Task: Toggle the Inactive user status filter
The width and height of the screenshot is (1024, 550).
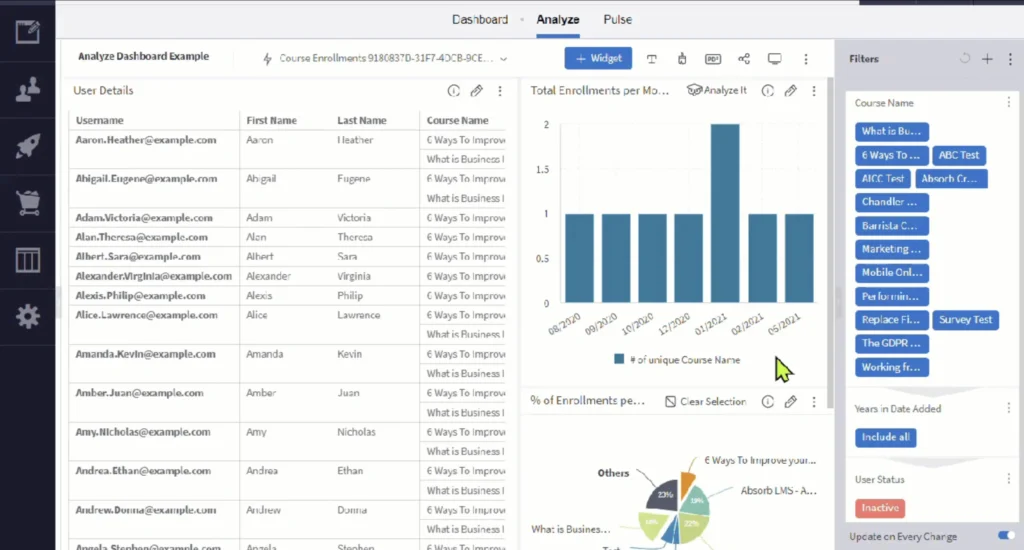Action: tap(880, 508)
